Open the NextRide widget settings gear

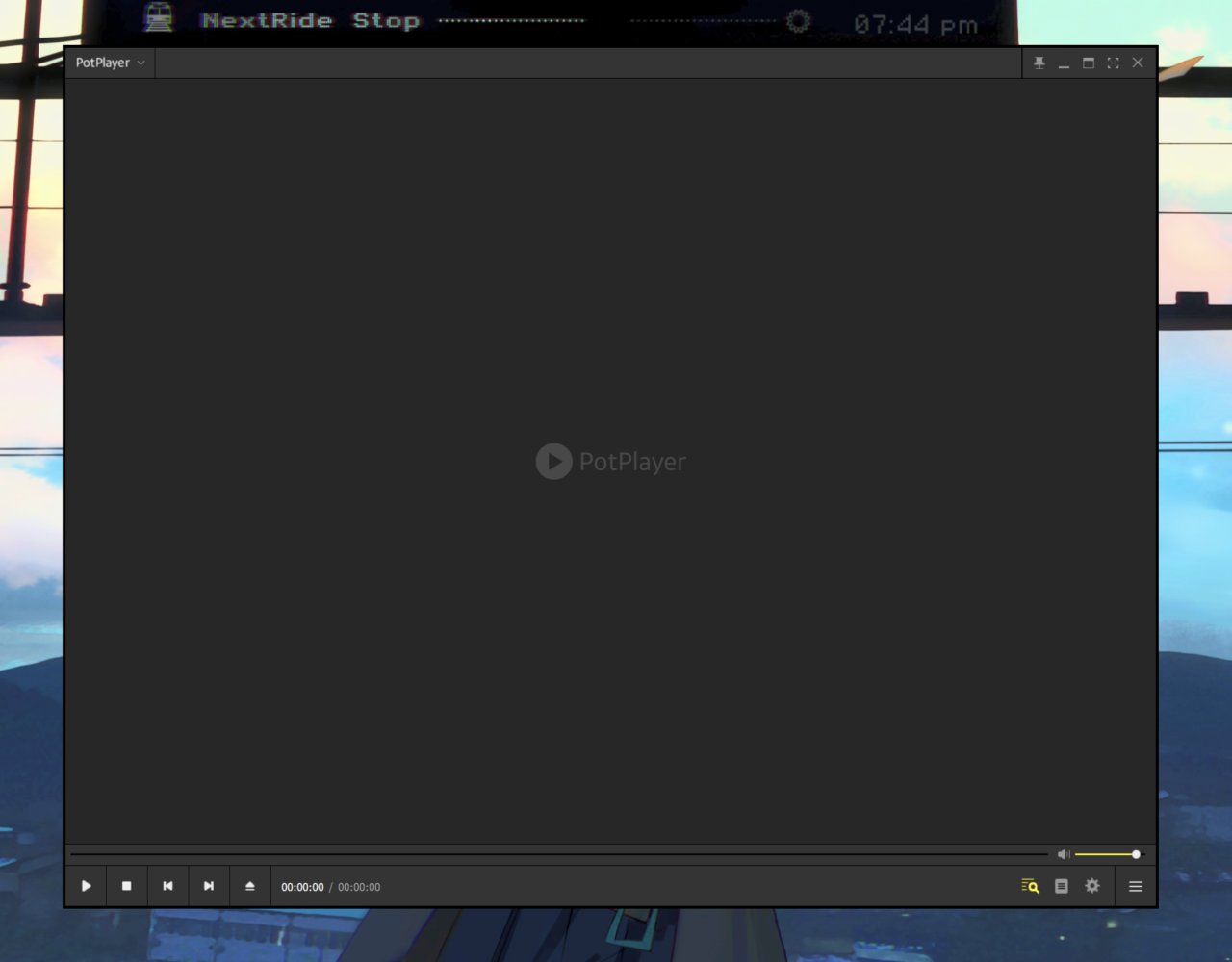(798, 20)
